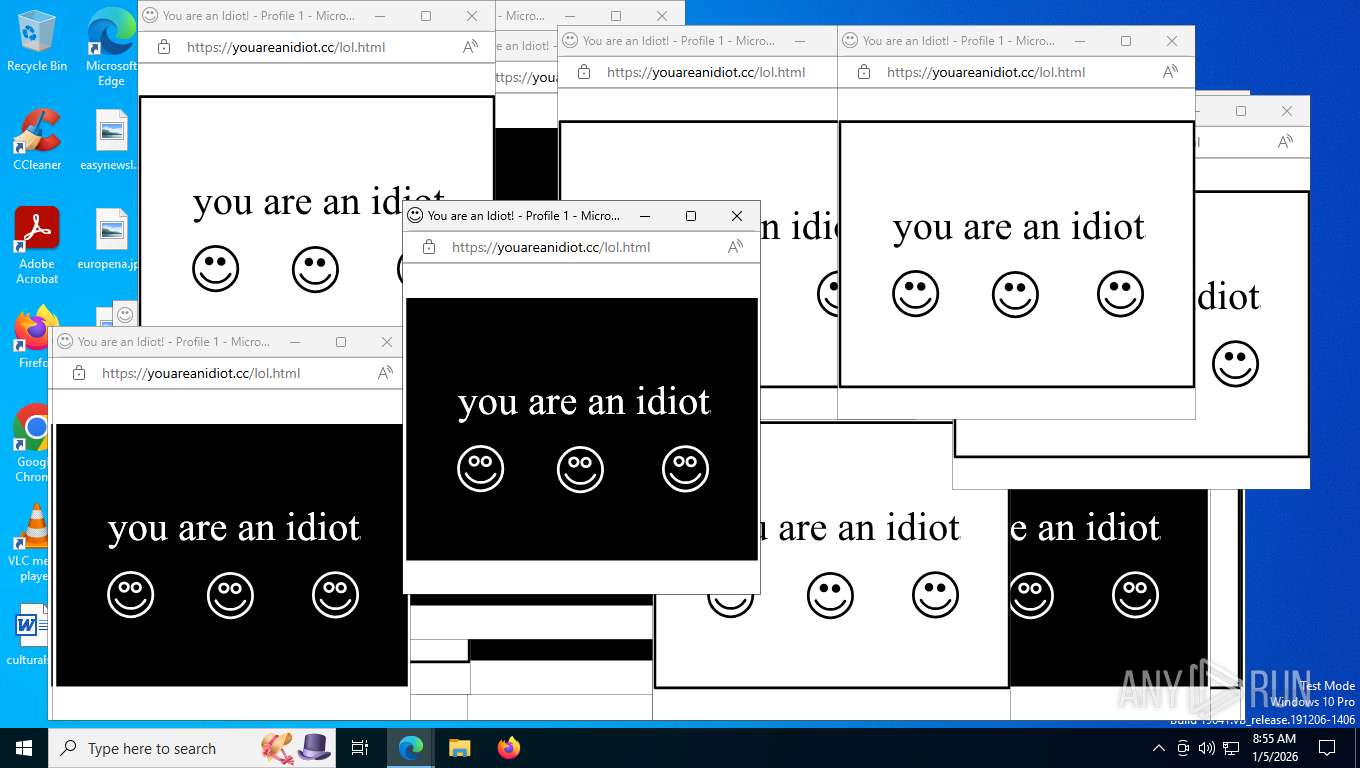Click address URL in bottom-left black window

coord(201,373)
